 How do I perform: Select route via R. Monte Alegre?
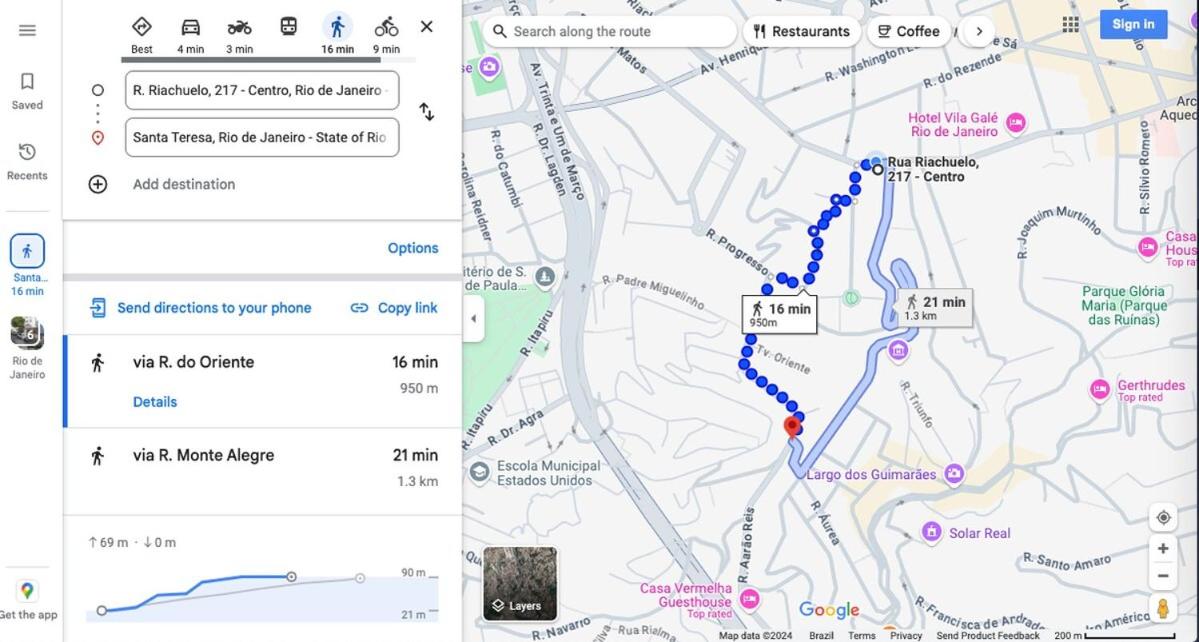coord(262,472)
